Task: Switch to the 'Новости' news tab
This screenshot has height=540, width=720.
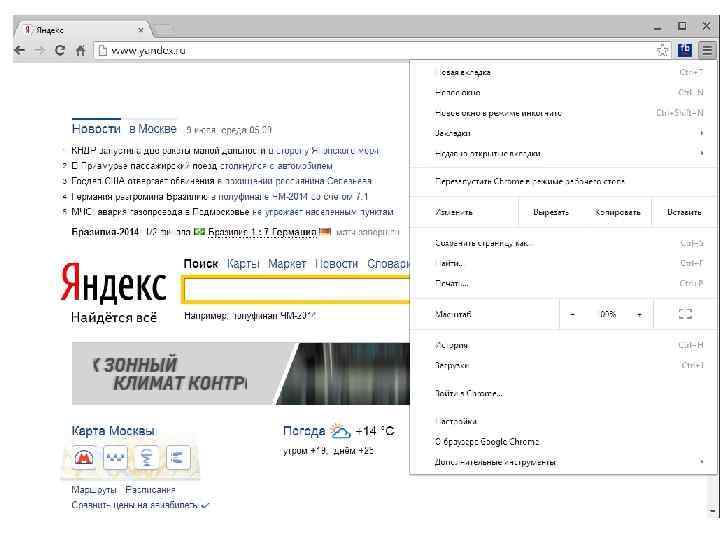Action: click(x=96, y=129)
